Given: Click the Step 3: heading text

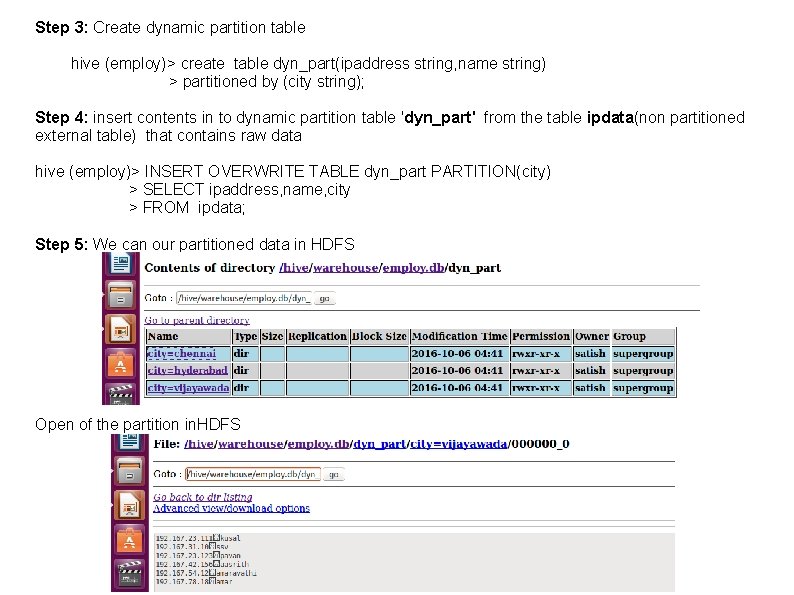Looking at the screenshot, I should coord(61,27).
